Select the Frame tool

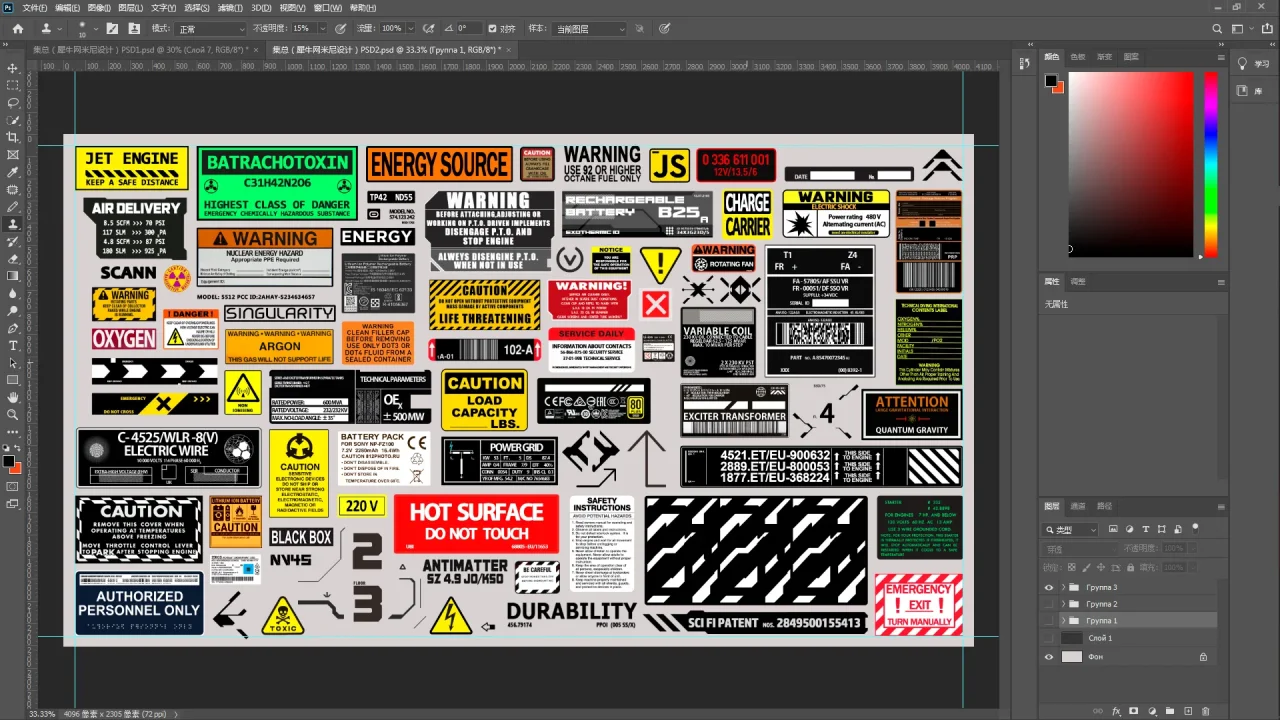pos(13,154)
